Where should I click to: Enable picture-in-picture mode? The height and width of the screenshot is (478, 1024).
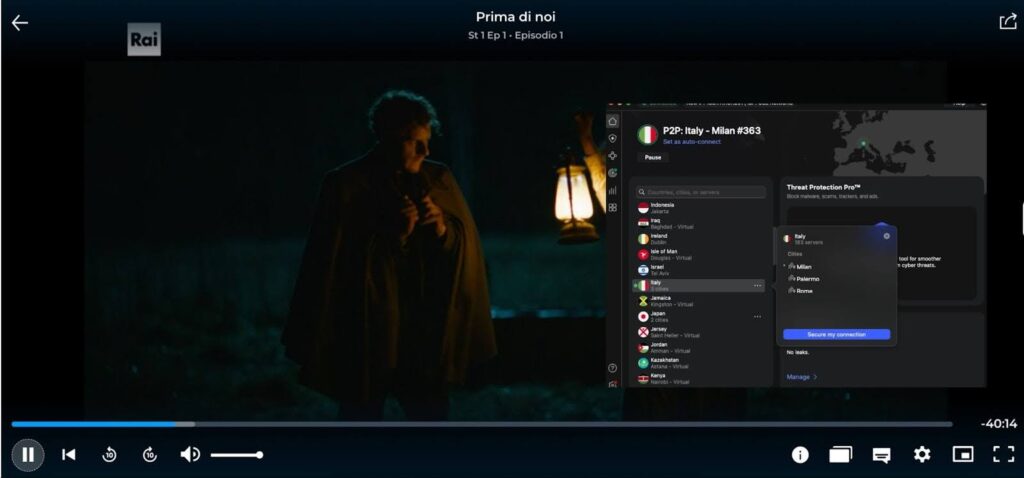coord(963,454)
